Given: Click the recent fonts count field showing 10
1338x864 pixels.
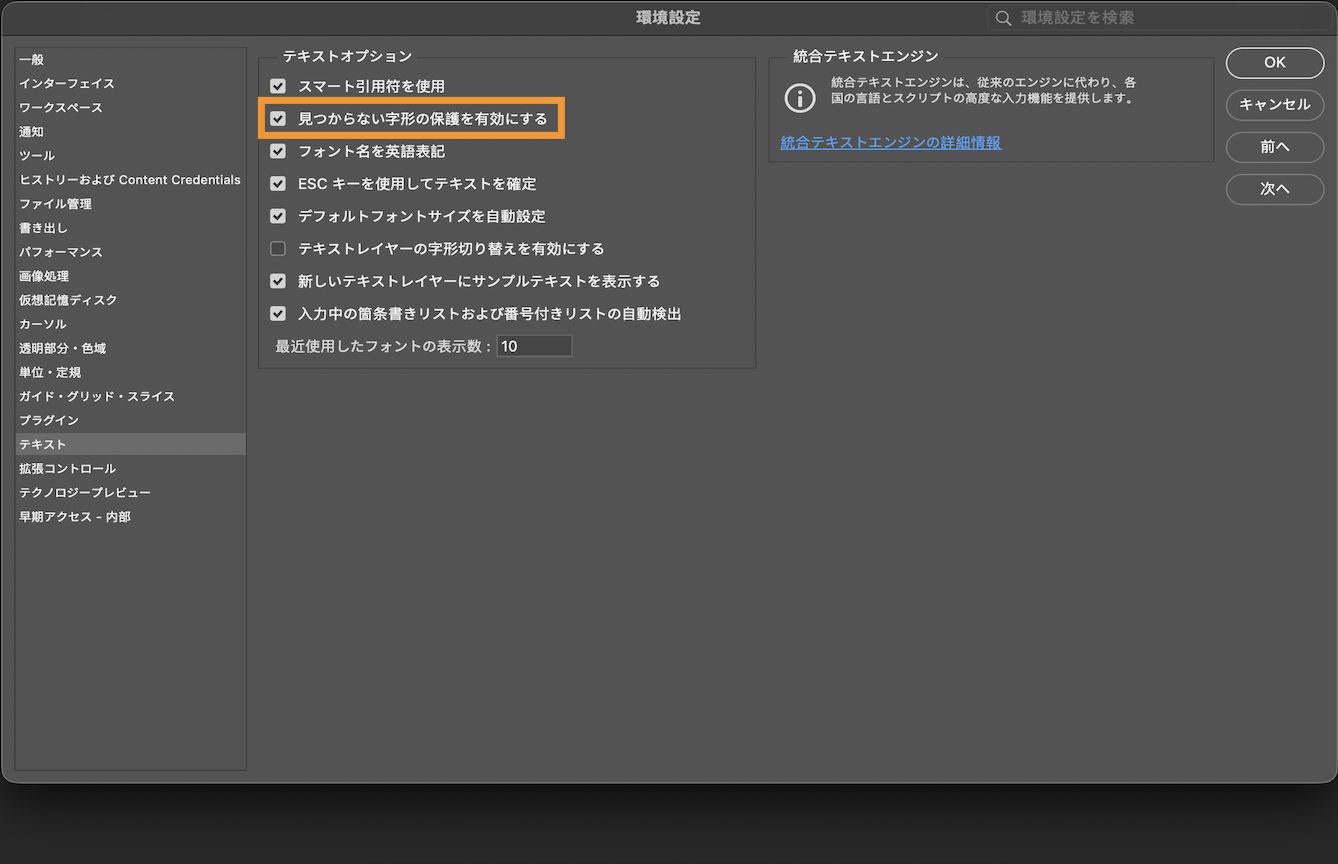Looking at the screenshot, I should 534,345.
